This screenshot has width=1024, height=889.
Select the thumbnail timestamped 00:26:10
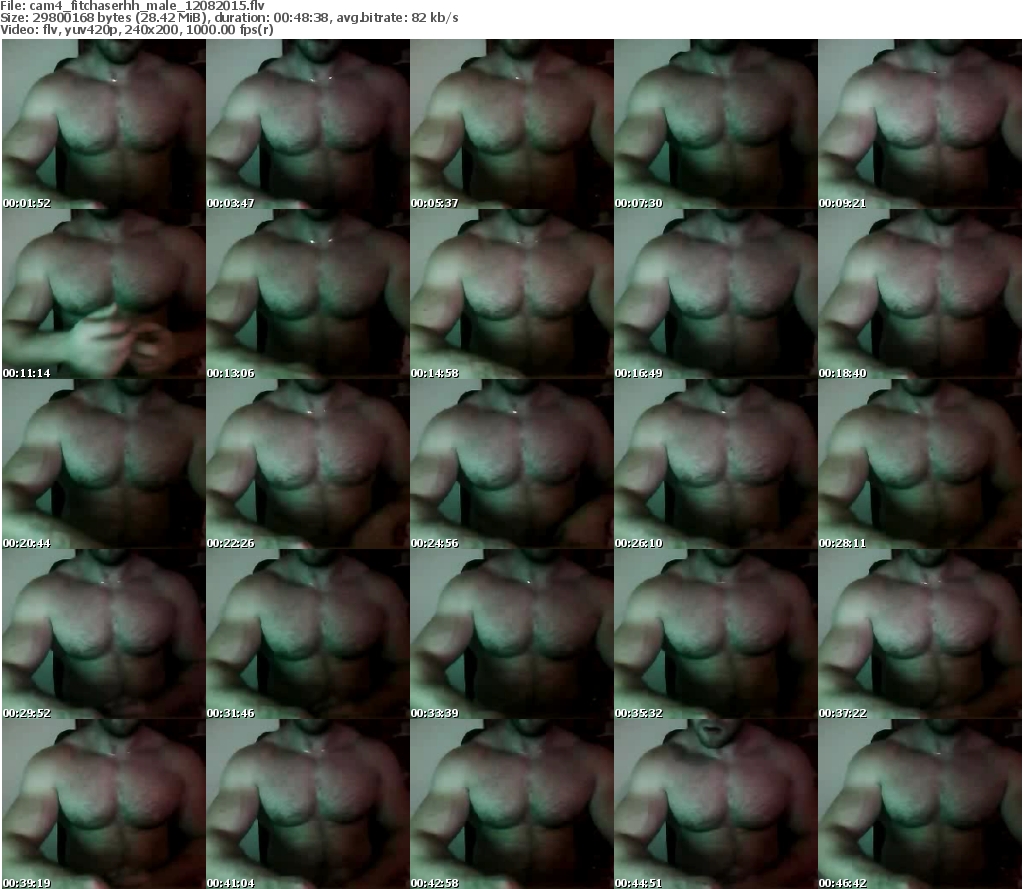[x=716, y=464]
